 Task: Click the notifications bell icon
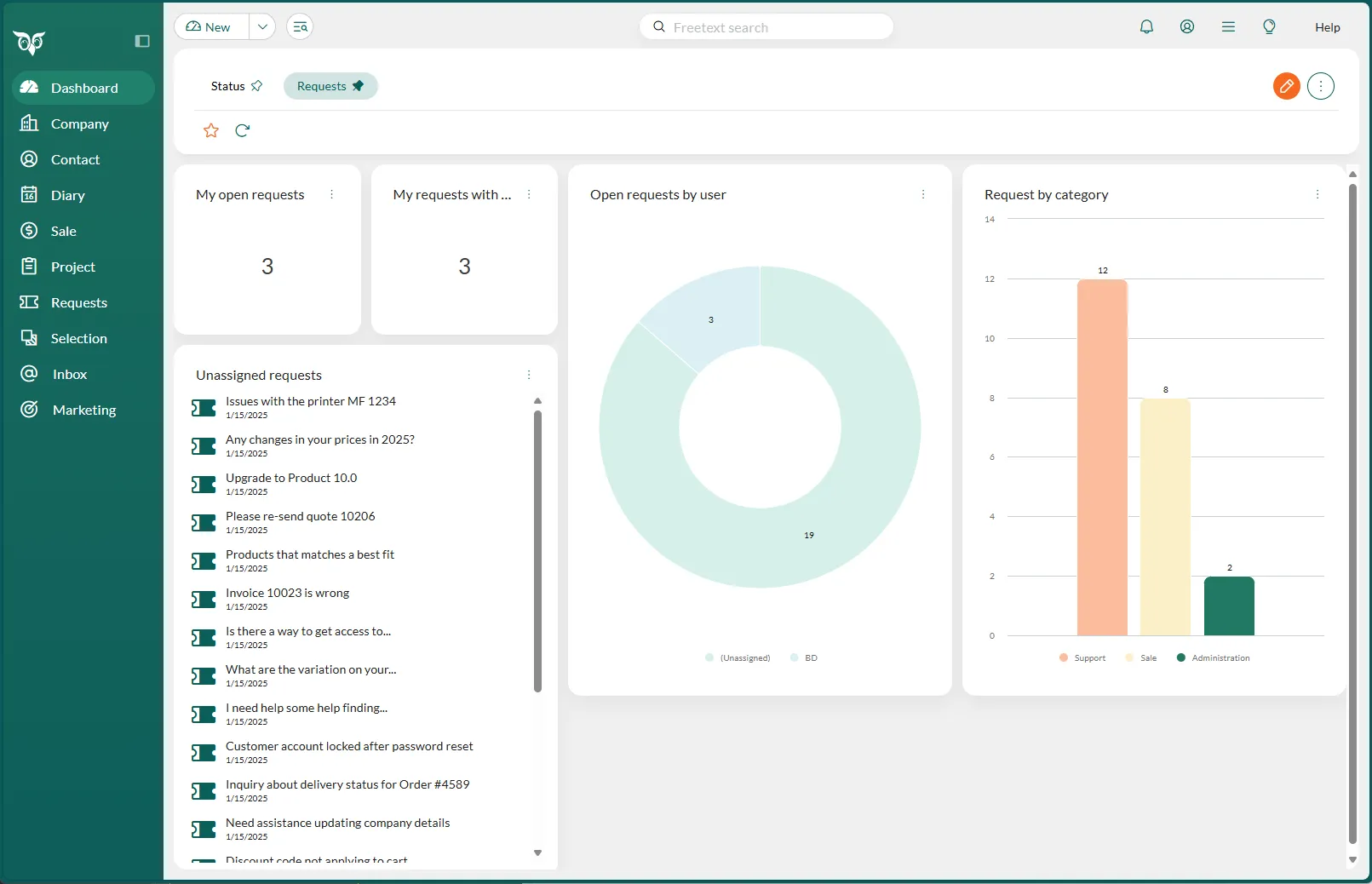point(1146,26)
